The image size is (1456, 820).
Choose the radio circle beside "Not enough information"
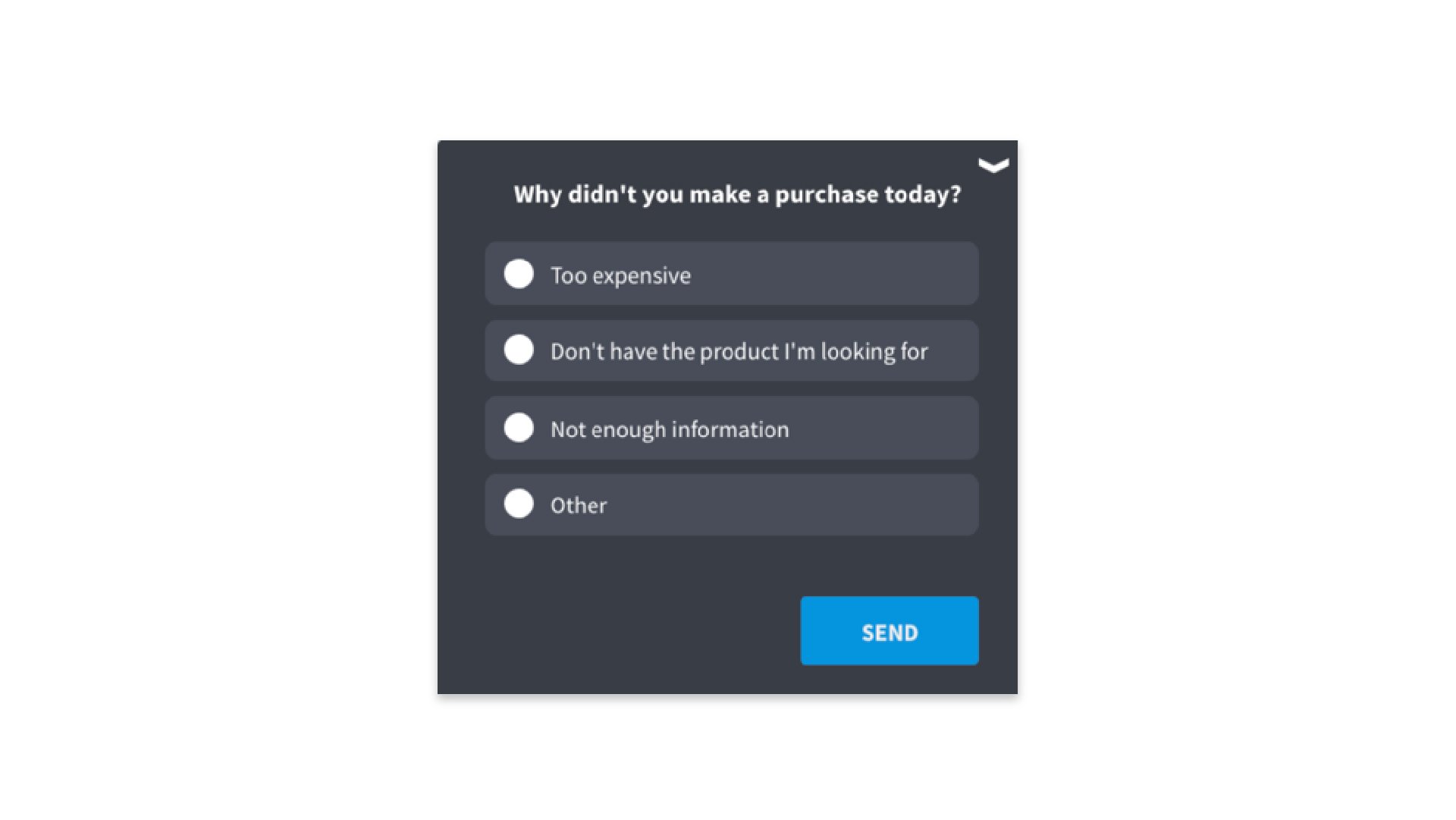click(519, 428)
